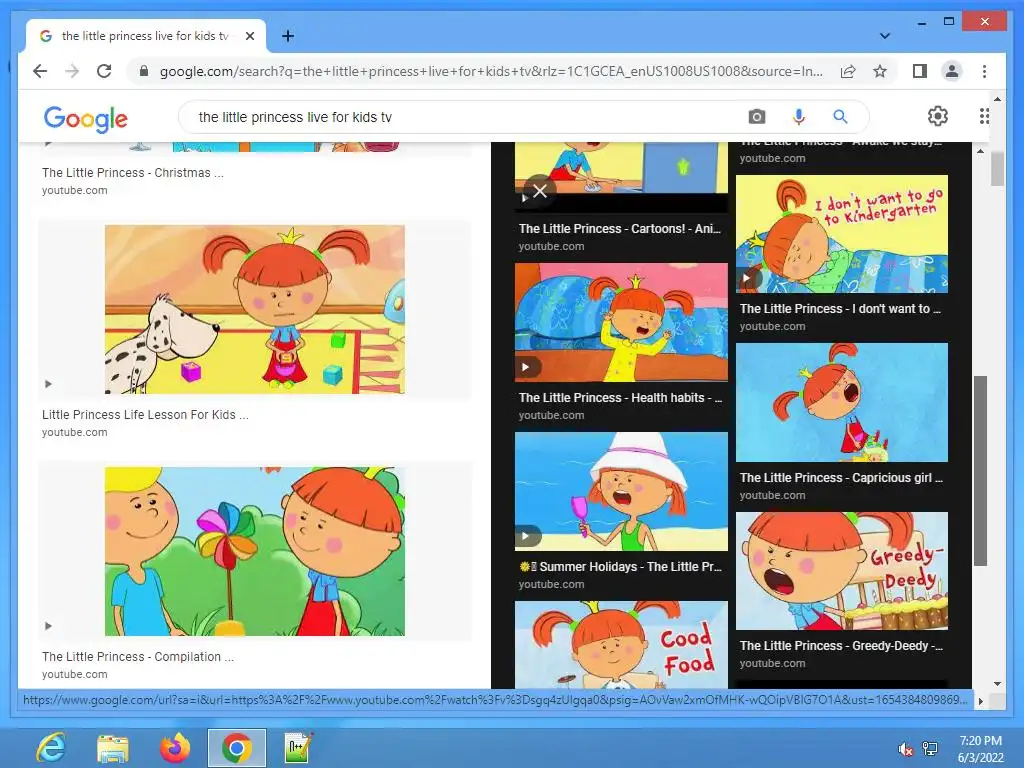Open Internet Explorer from the taskbar
Screen dimensions: 1024x768
(51, 748)
